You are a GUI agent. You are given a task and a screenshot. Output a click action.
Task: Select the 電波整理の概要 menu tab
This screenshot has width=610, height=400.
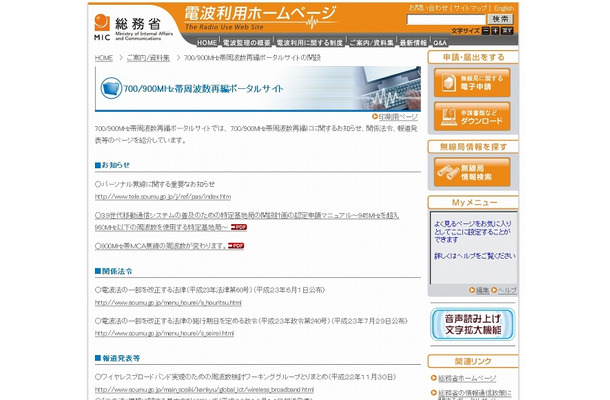point(247,44)
